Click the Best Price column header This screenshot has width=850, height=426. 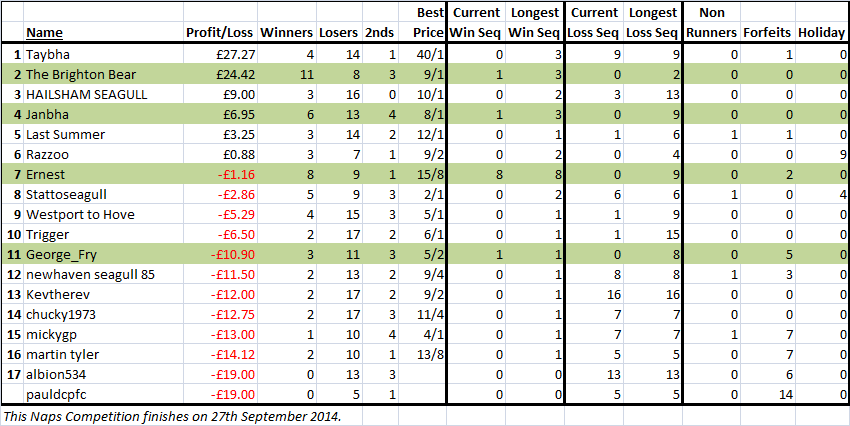click(x=422, y=22)
